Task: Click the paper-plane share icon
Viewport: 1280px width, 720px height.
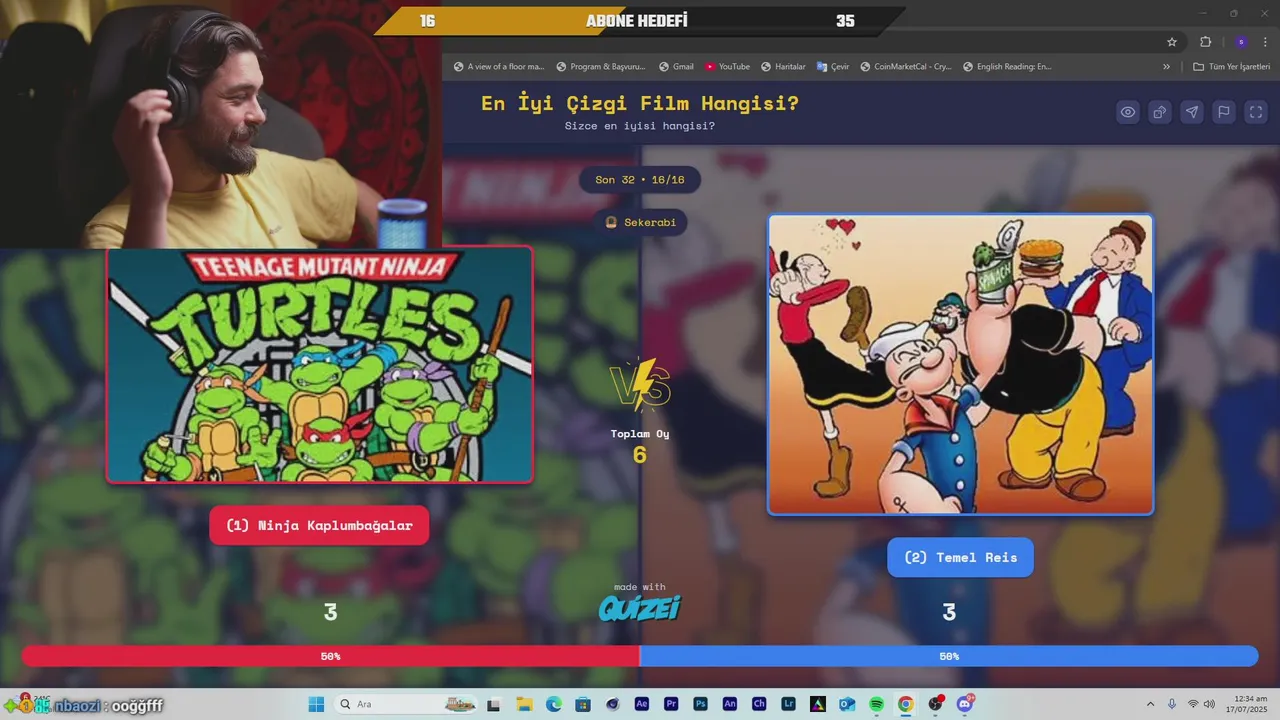Action: click(1192, 112)
